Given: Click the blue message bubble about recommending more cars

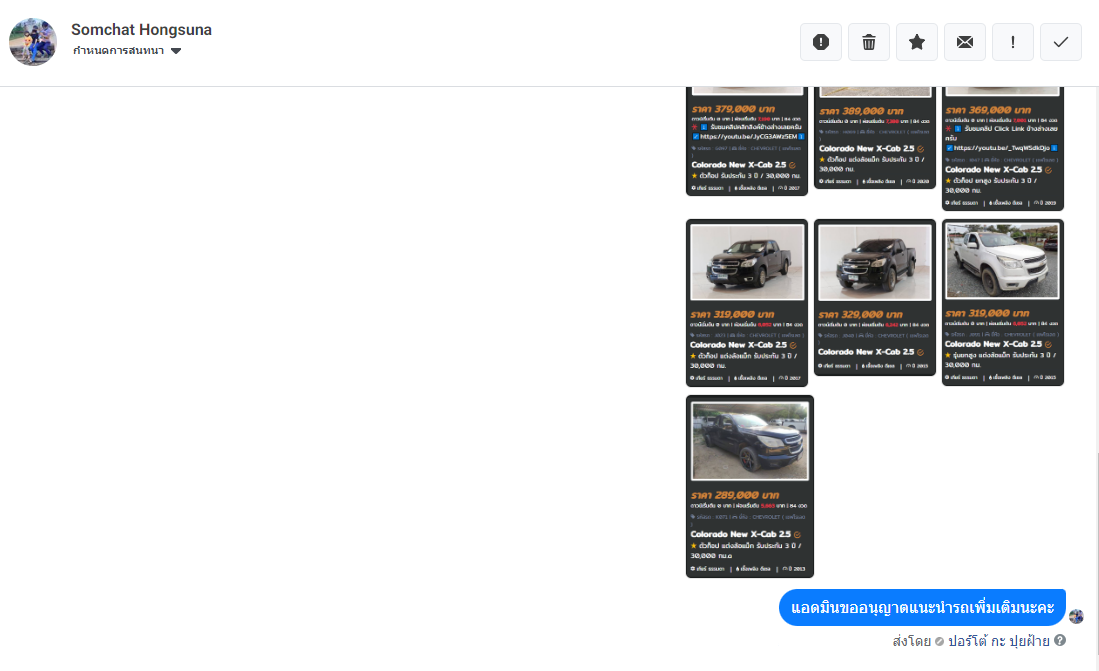Looking at the screenshot, I should [x=922, y=607].
